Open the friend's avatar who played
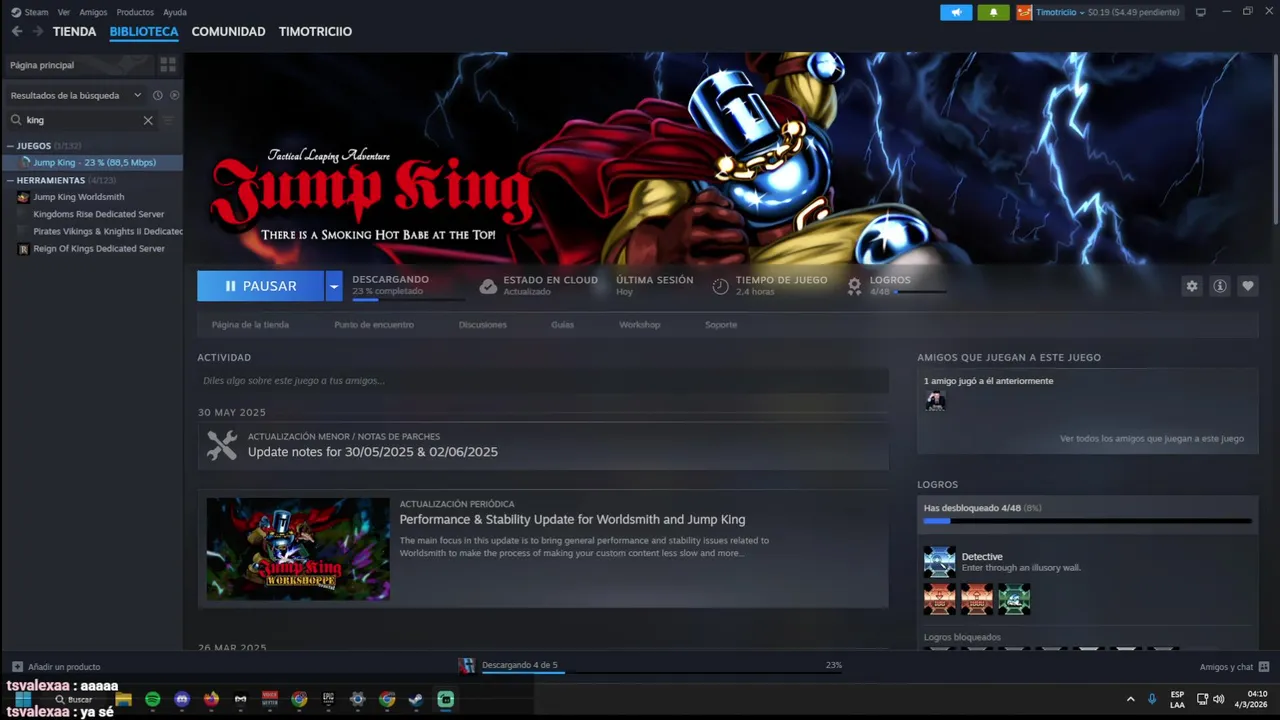 (x=935, y=401)
